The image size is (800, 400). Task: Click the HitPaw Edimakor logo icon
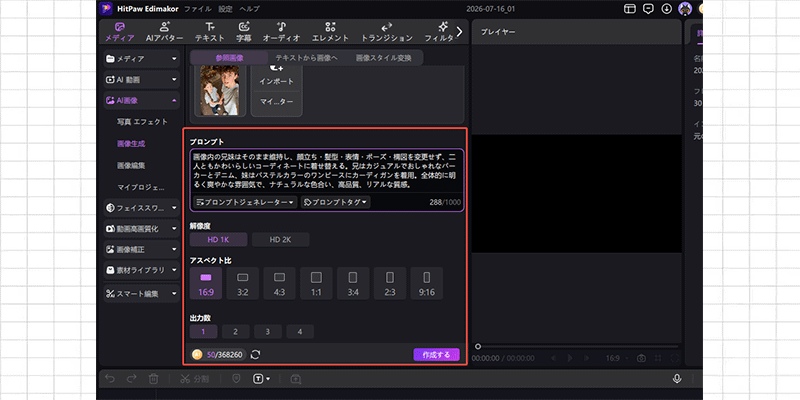[106, 9]
